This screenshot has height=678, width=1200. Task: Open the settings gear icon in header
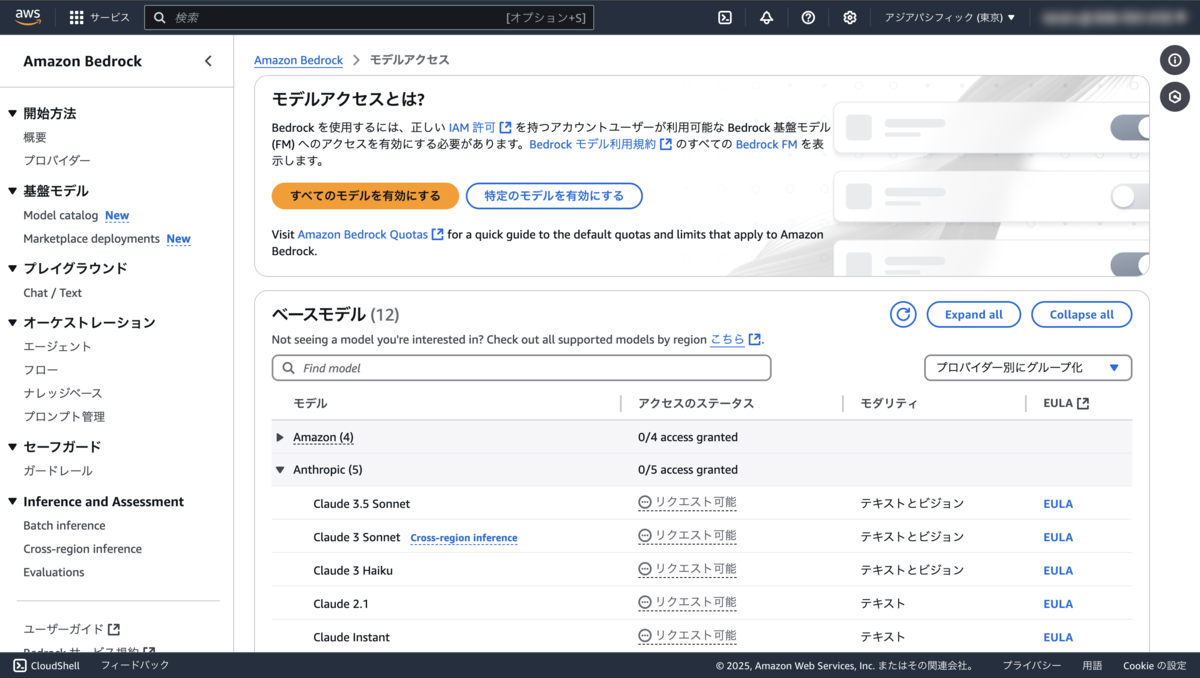click(850, 17)
